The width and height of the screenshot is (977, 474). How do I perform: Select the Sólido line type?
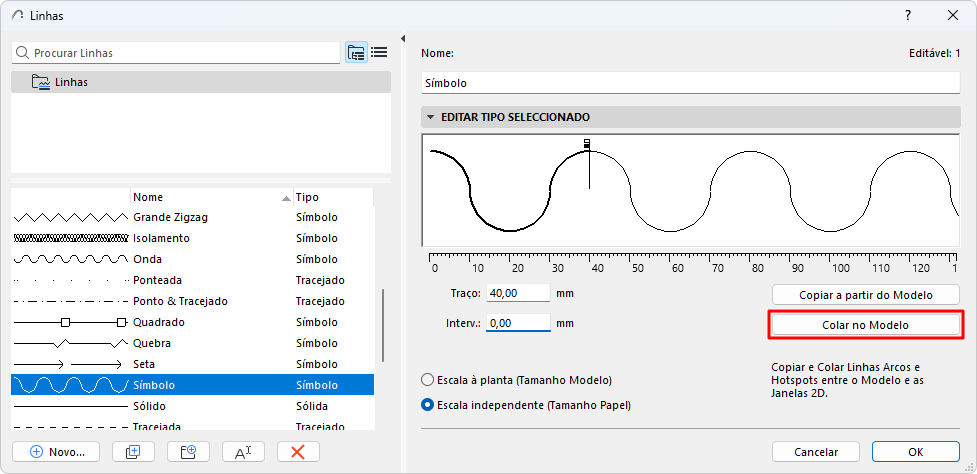(x=193, y=406)
